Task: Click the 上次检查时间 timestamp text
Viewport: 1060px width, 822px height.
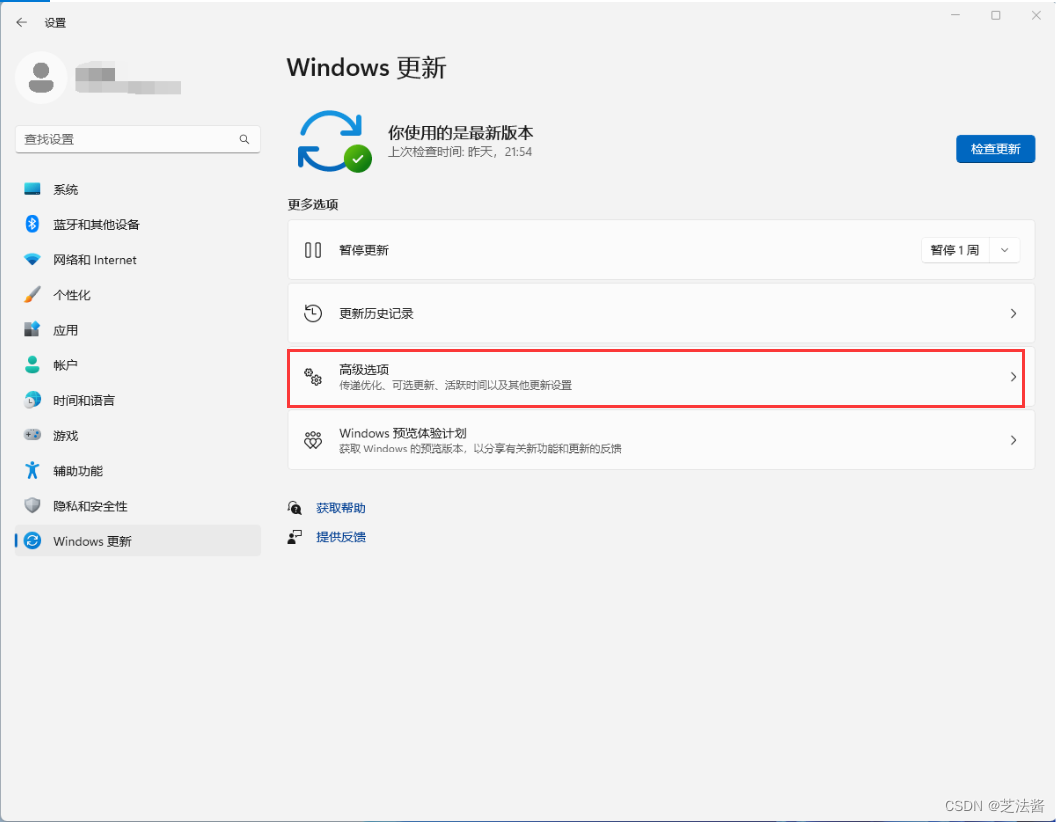Action: pos(460,152)
